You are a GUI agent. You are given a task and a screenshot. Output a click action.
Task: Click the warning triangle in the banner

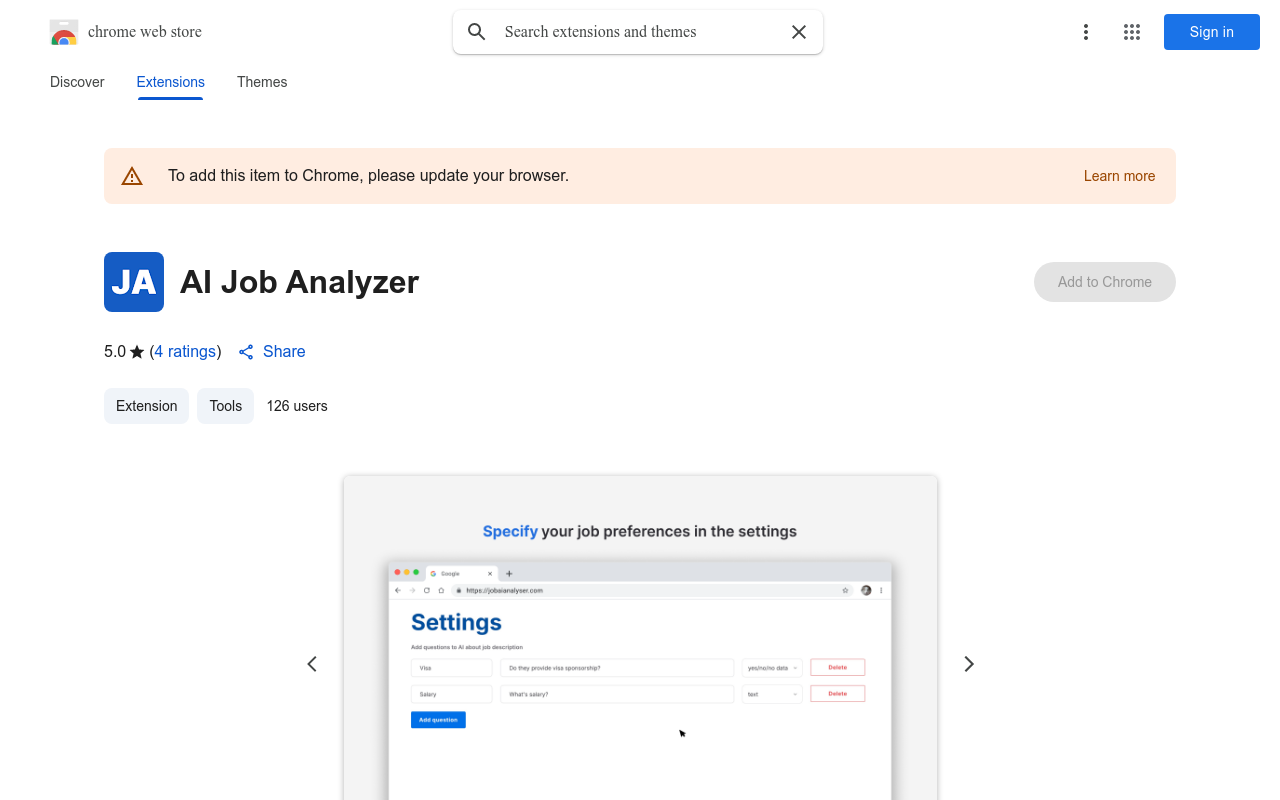(x=132, y=175)
